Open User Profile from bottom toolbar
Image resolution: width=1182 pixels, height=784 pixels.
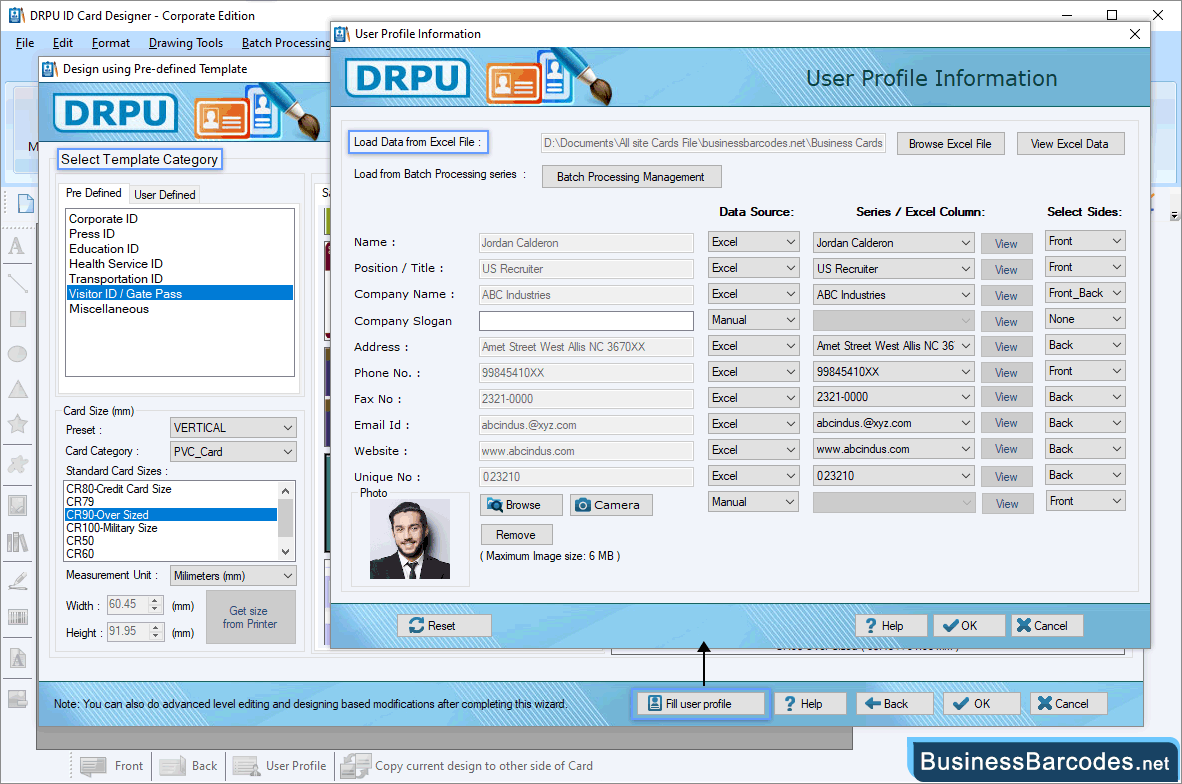(280, 766)
